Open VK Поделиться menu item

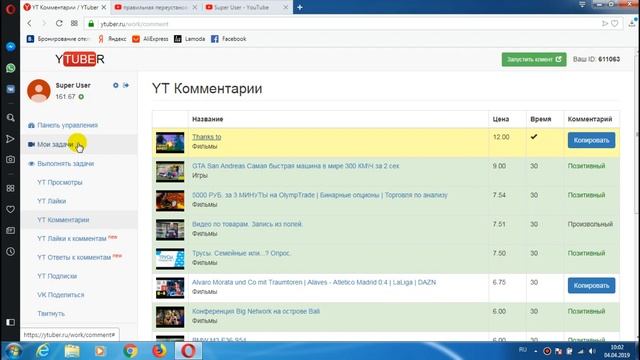(60, 295)
